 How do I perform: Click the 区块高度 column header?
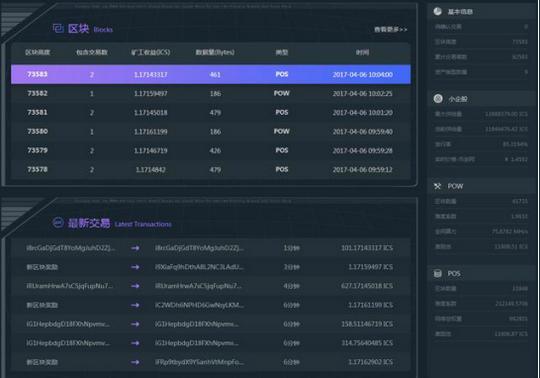click(x=38, y=52)
